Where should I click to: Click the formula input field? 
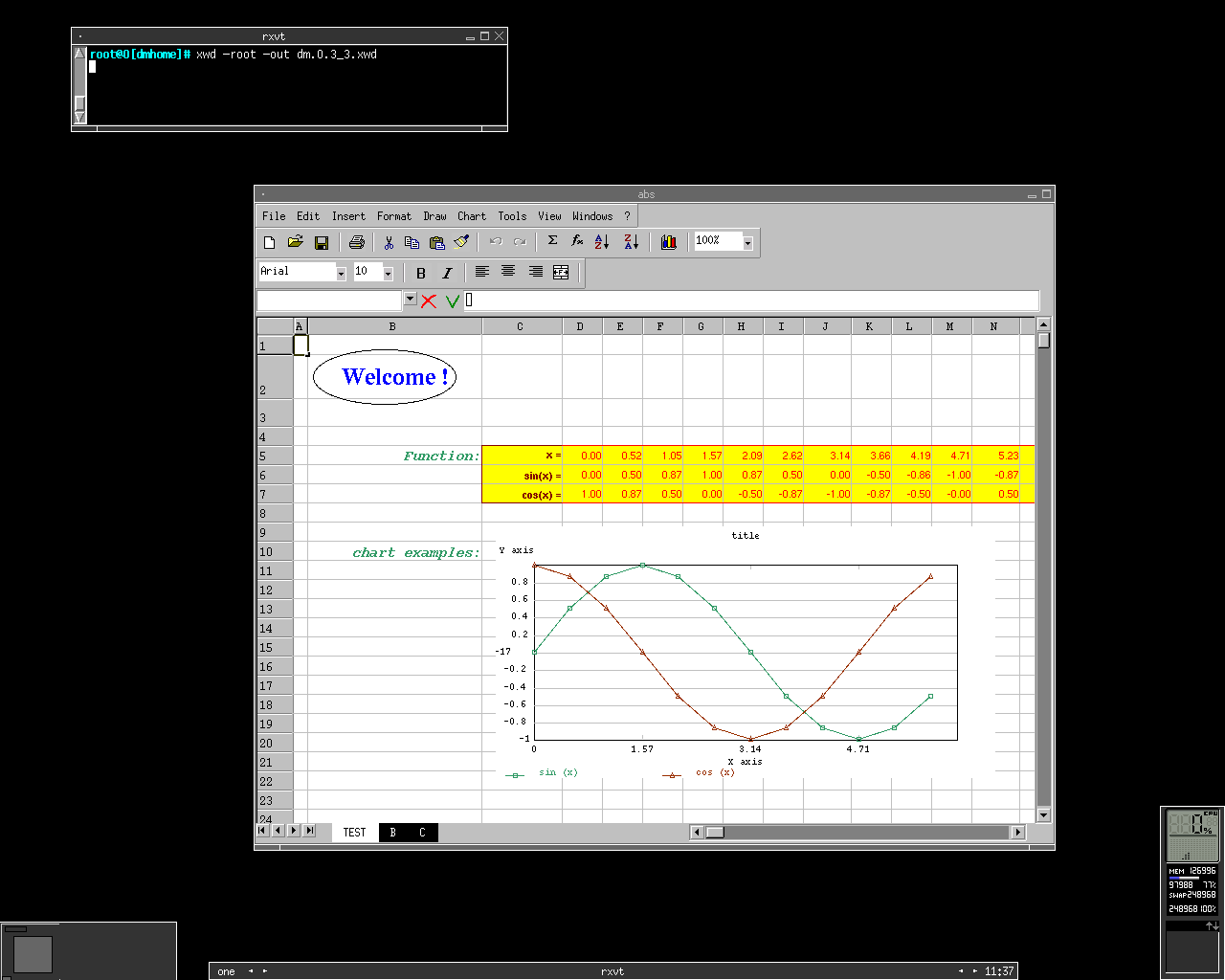[x=751, y=301]
